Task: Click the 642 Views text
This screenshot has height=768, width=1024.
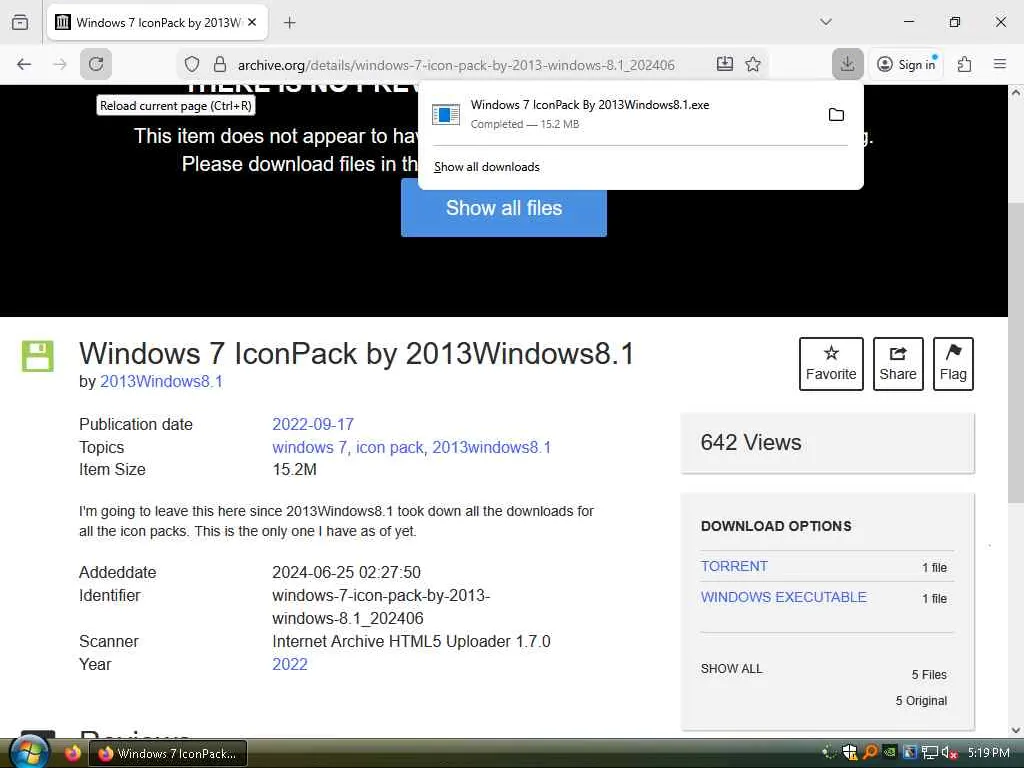Action: click(751, 442)
